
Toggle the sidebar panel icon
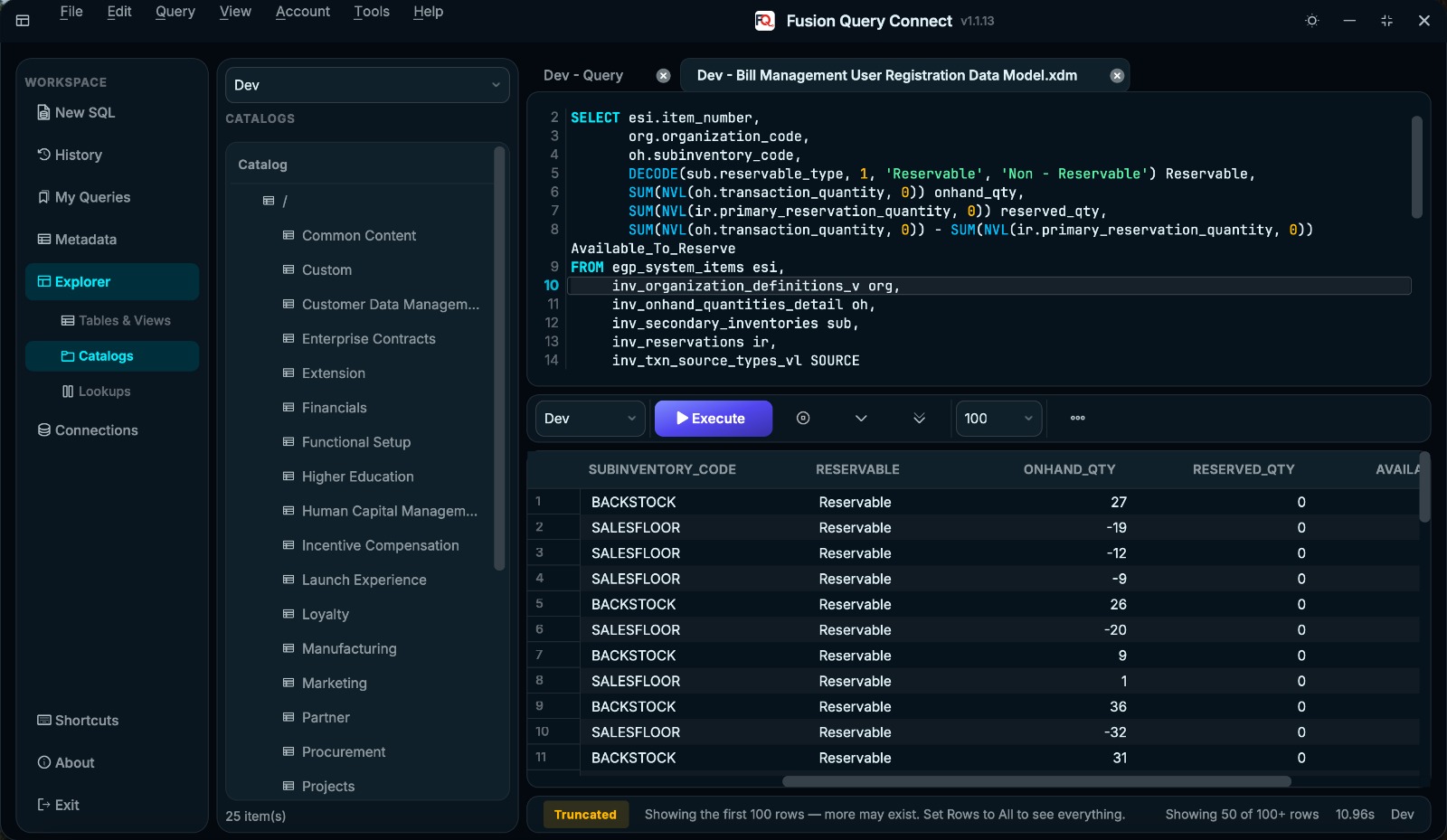click(x=23, y=20)
